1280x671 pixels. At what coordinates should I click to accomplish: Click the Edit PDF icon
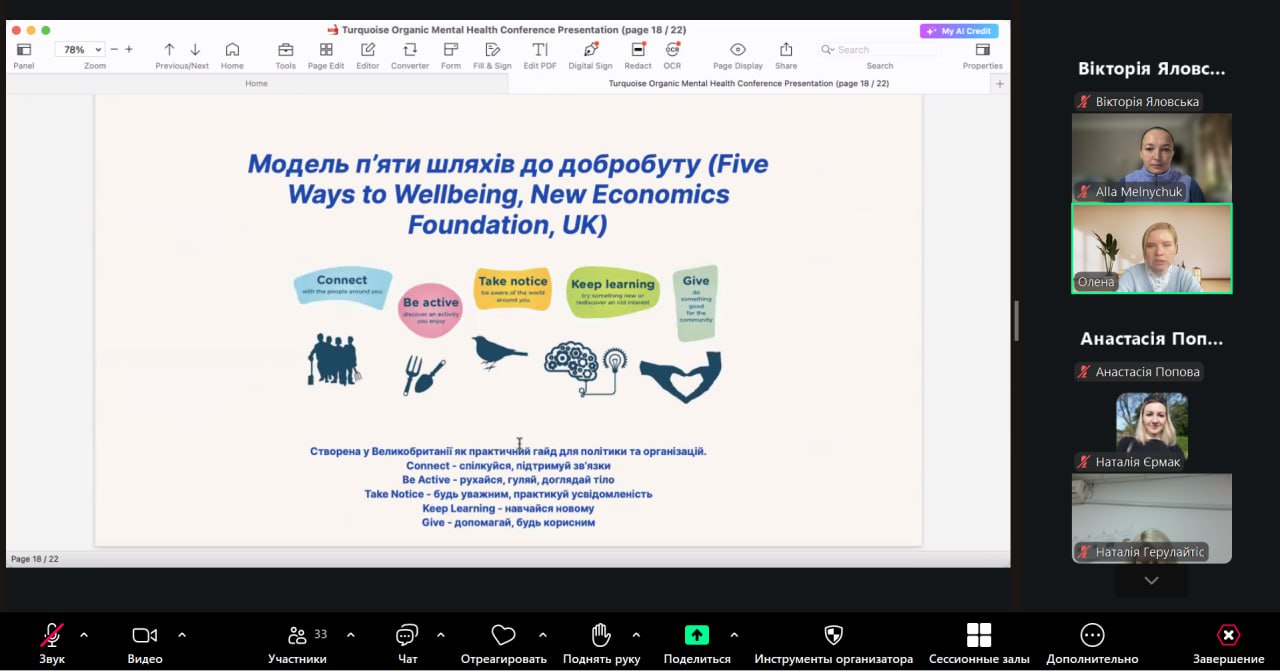click(x=540, y=50)
